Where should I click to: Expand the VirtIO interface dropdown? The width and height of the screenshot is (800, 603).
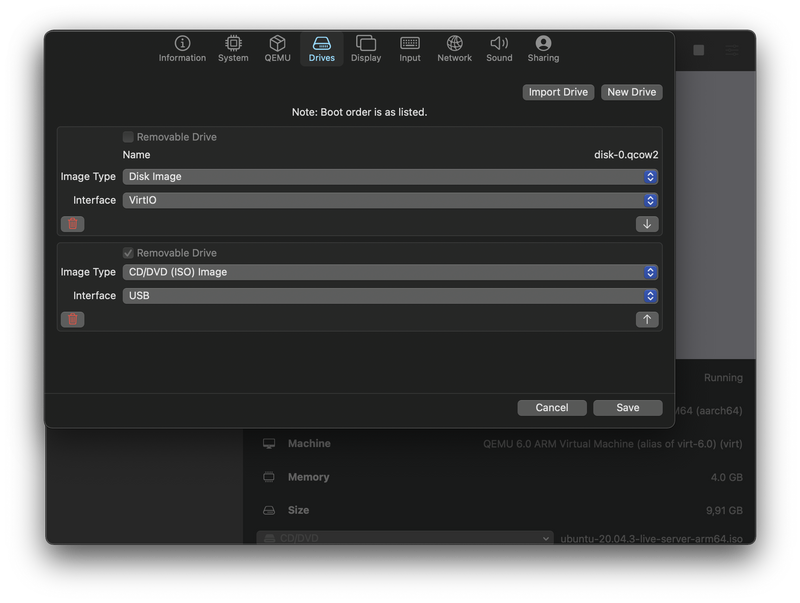tap(390, 200)
